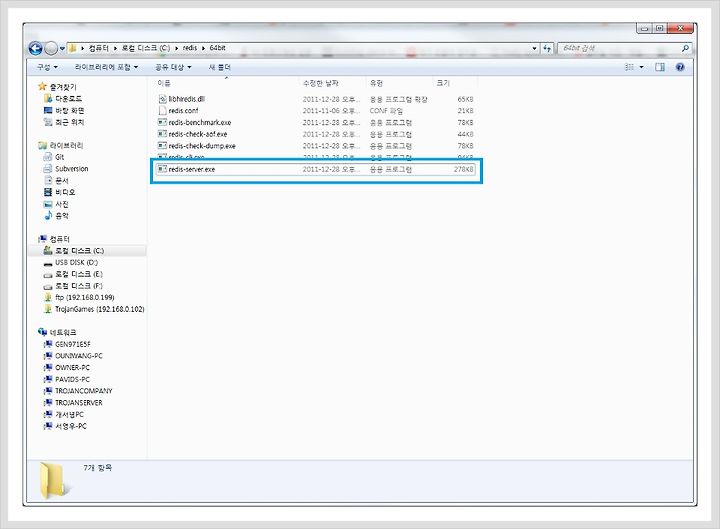This screenshot has width=720, height=529.
Task: Click the libhiredis.dll file icon
Action: [x=162, y=99]
